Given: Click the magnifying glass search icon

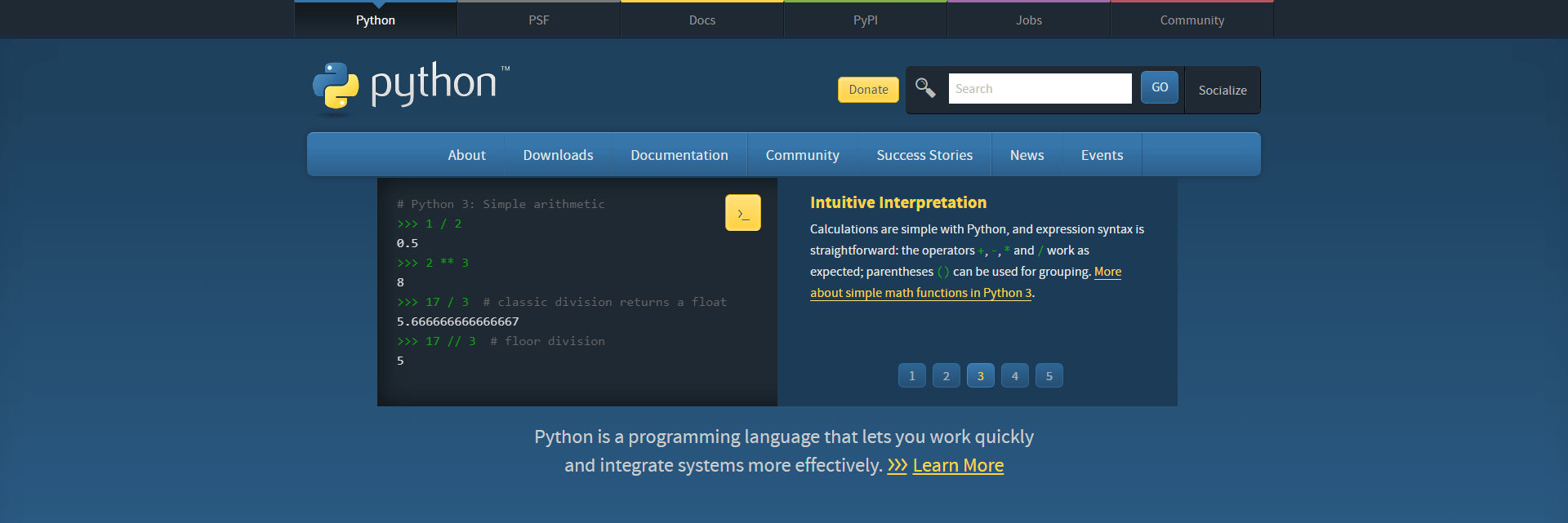Looking at the screenshot, I should pyautogui.click(x=925, y=88).
